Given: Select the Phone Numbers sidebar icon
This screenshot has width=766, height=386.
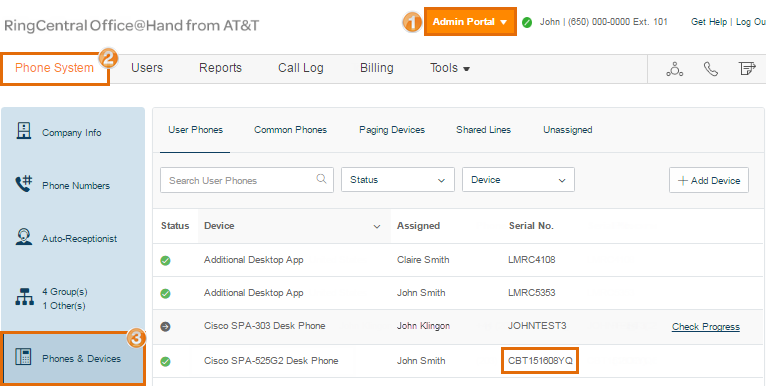Looking at the screenshot, I should (24, 184).
